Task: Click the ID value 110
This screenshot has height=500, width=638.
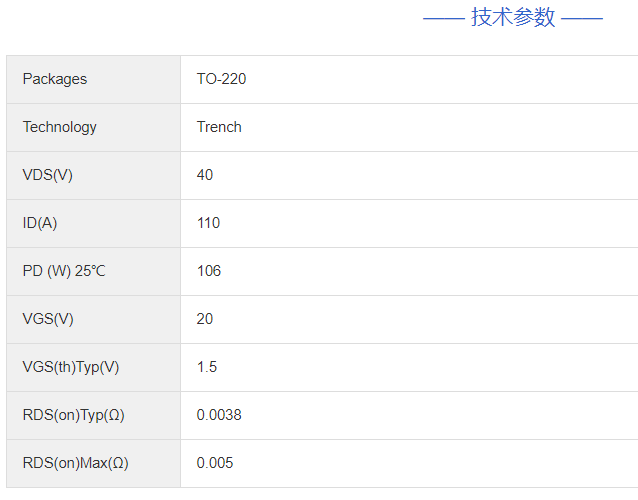Action: pyautogui.click(x=208, y=223)
